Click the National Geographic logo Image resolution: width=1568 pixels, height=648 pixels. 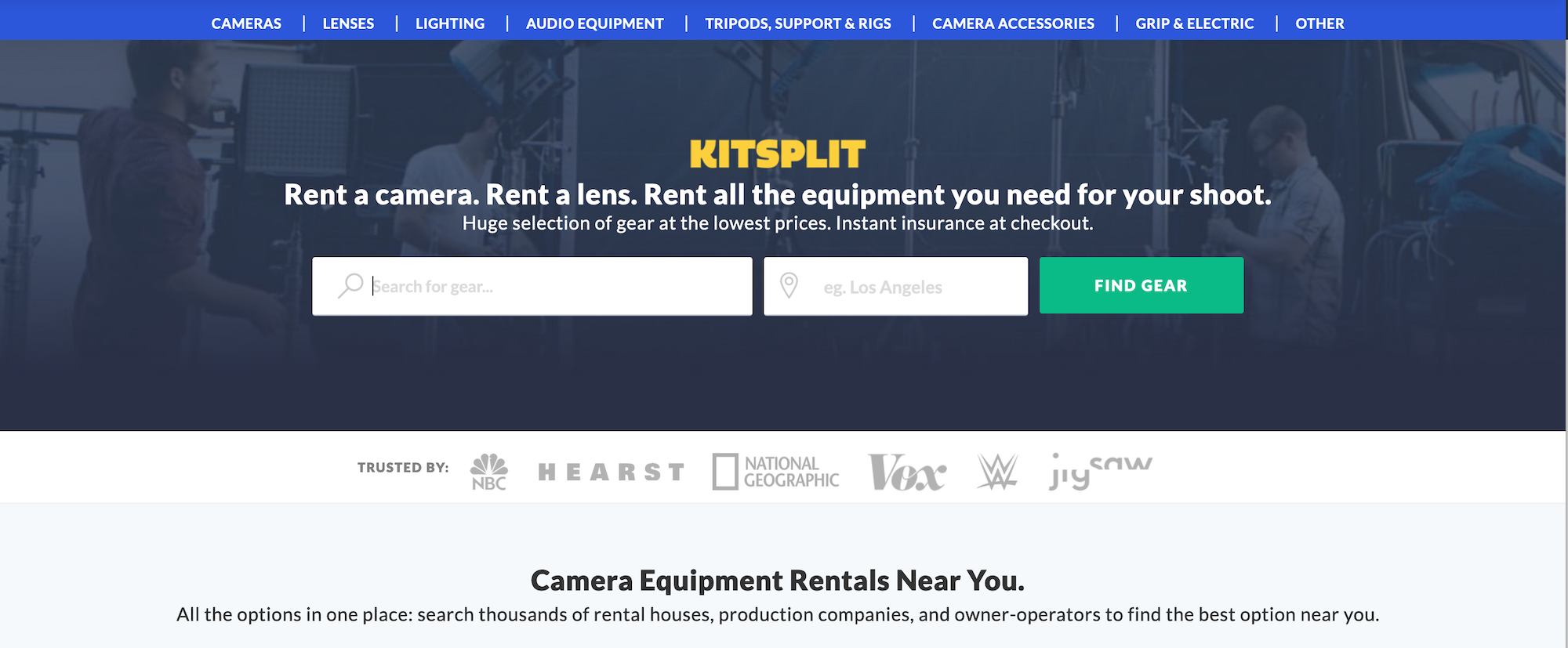(x=775, y=472)
